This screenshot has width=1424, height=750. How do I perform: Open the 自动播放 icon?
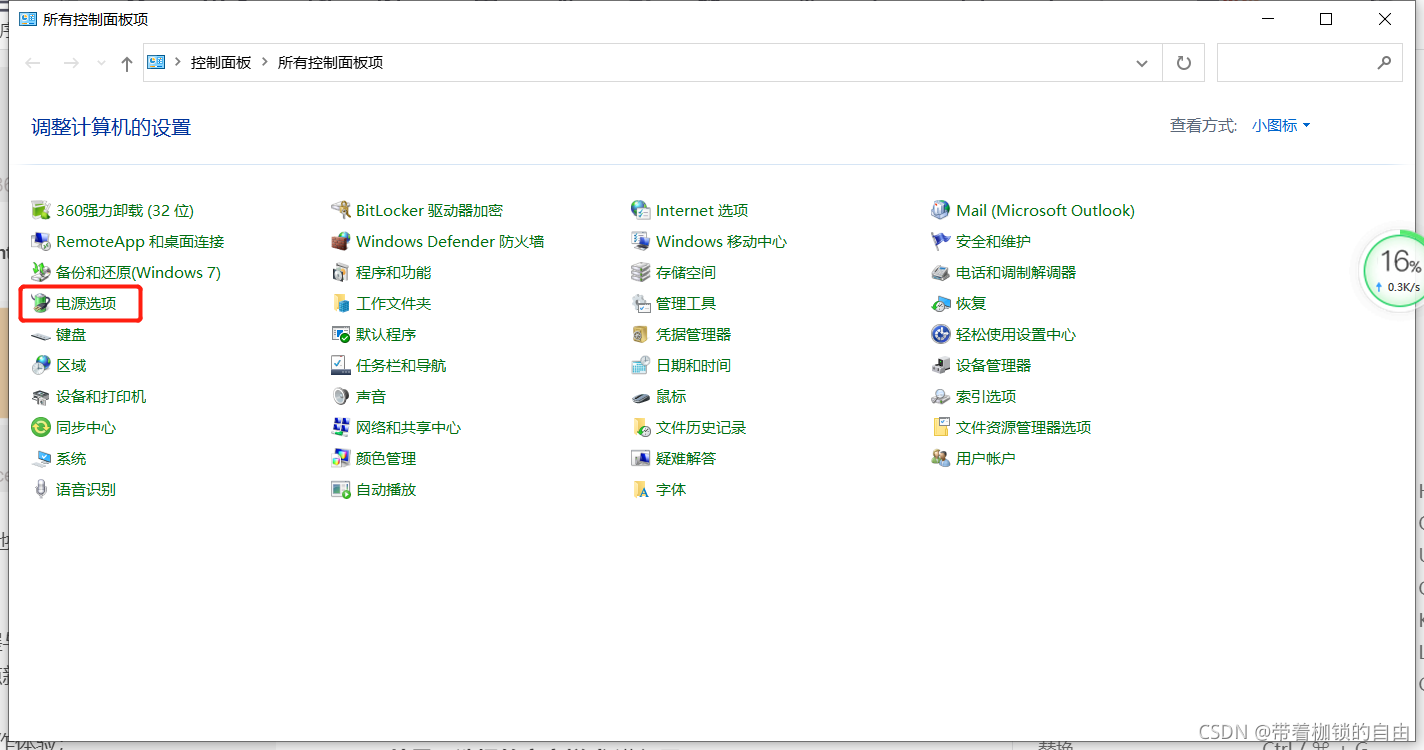tap(341, 489)
